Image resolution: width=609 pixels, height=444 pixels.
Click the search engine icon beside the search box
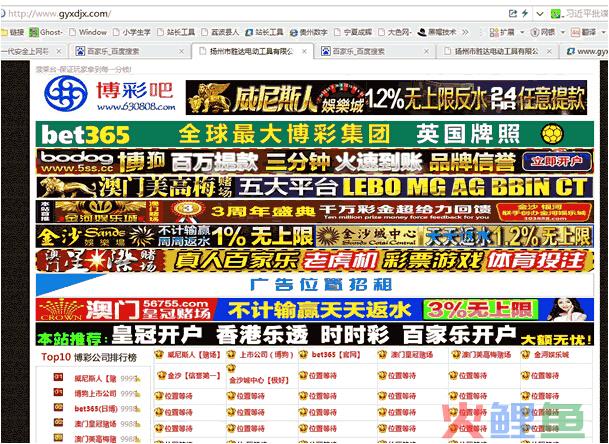(556, 14)
